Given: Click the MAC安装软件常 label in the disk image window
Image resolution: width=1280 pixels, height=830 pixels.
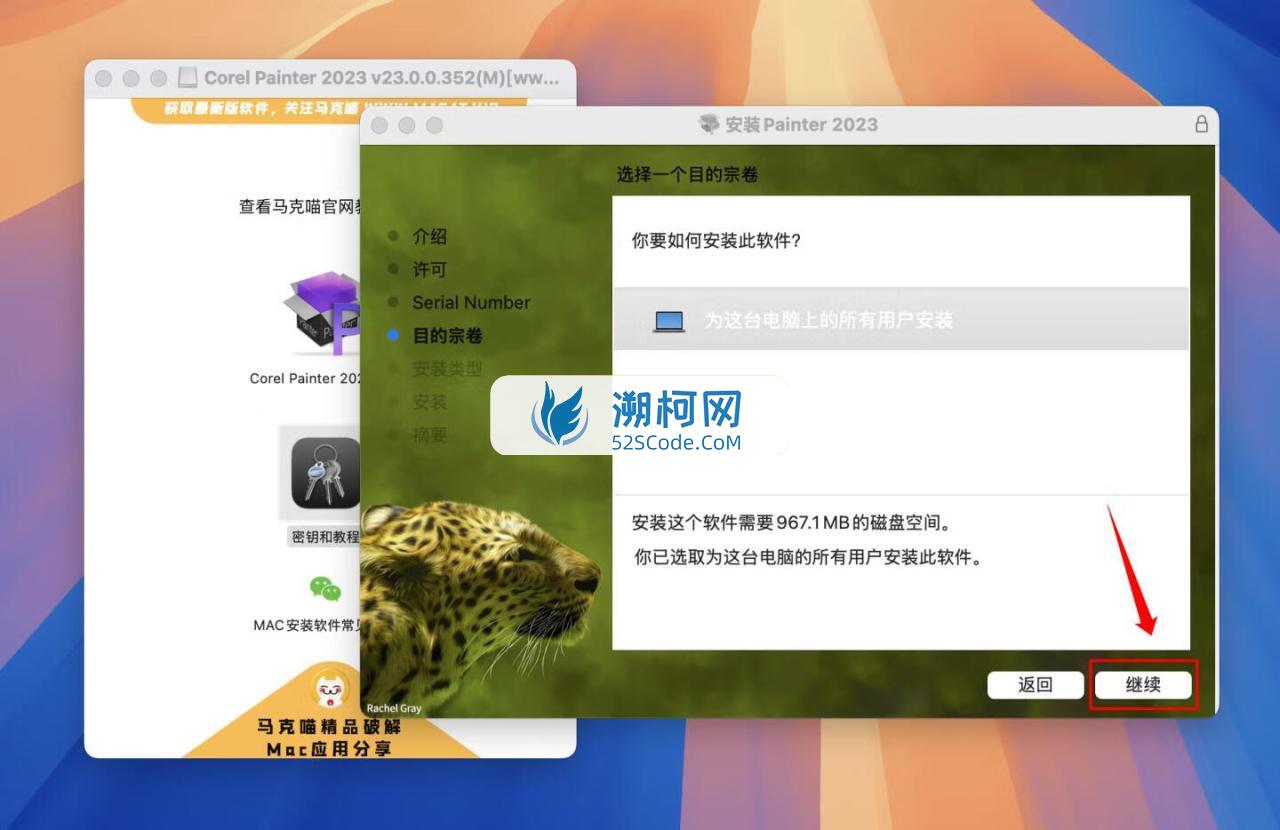Looking at the screenshot, I should (307, 625).
